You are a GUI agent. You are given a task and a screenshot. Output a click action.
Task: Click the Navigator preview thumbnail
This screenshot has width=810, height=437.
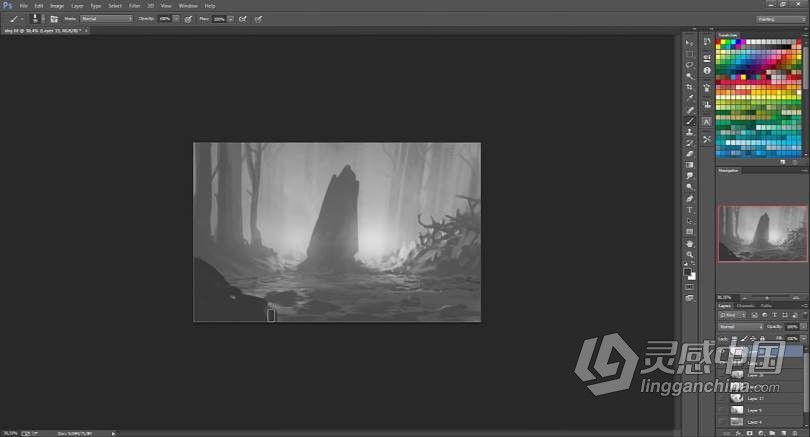(762, 233)
